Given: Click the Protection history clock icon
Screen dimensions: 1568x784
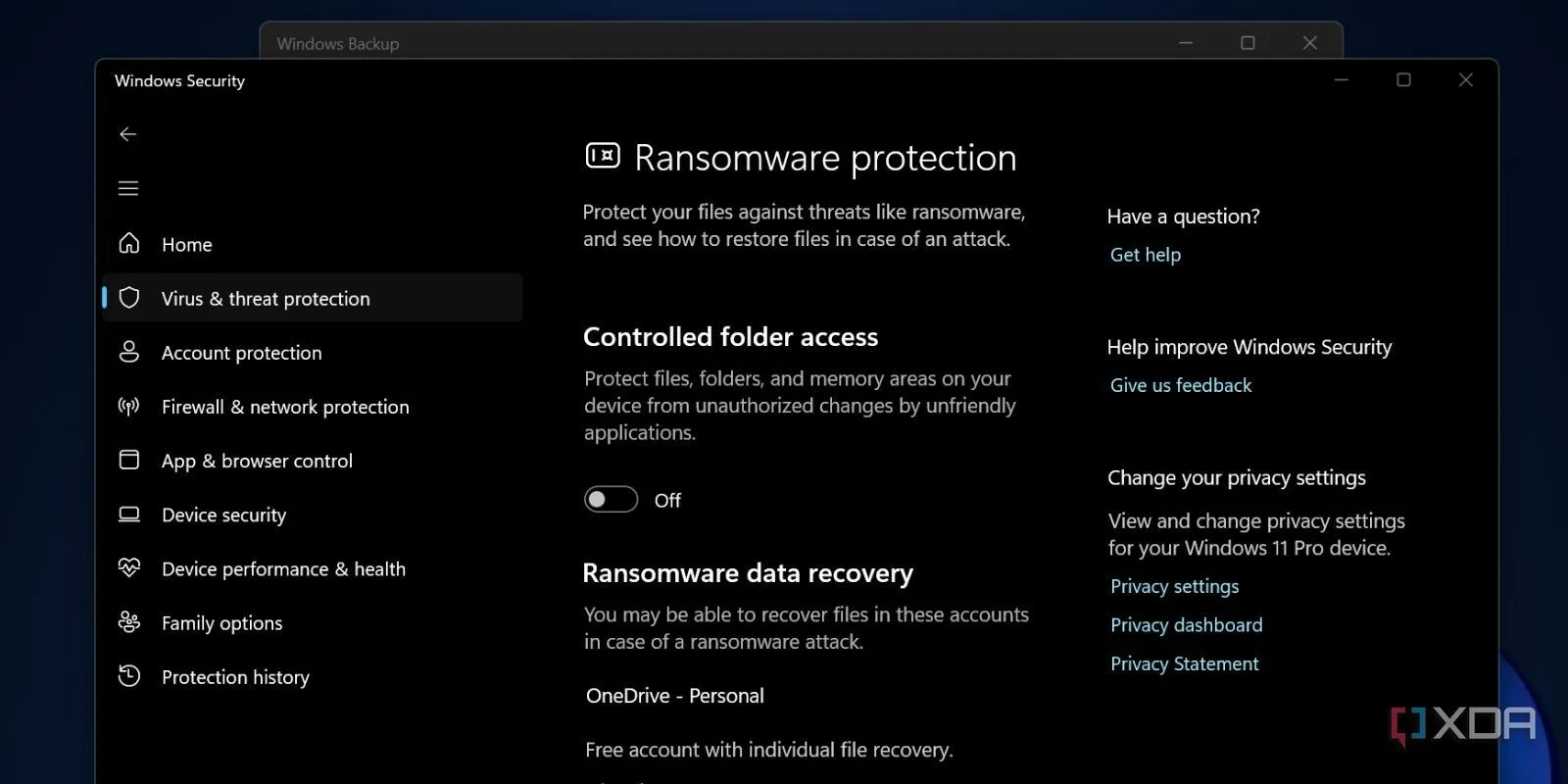Looking at the screenshot, I should click(129, 676).
